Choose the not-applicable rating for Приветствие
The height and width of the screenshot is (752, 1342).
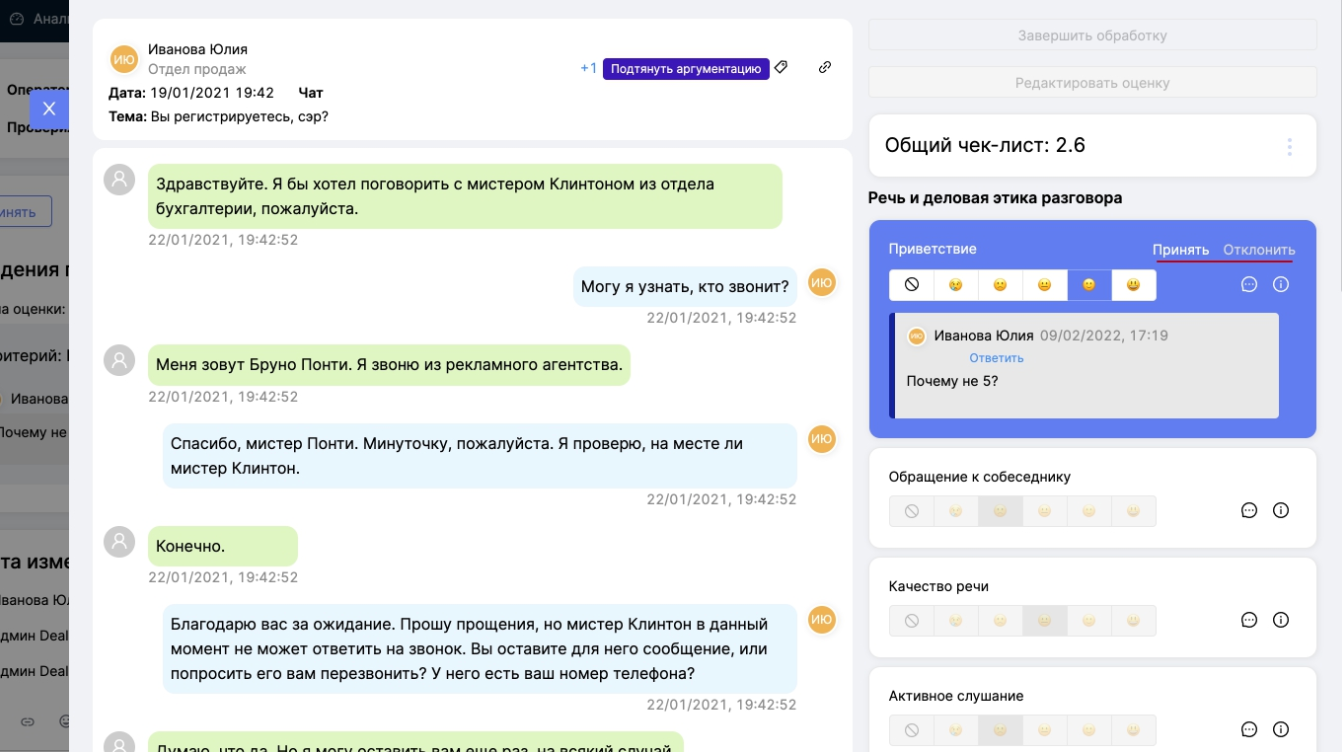[x=912, y=285]
